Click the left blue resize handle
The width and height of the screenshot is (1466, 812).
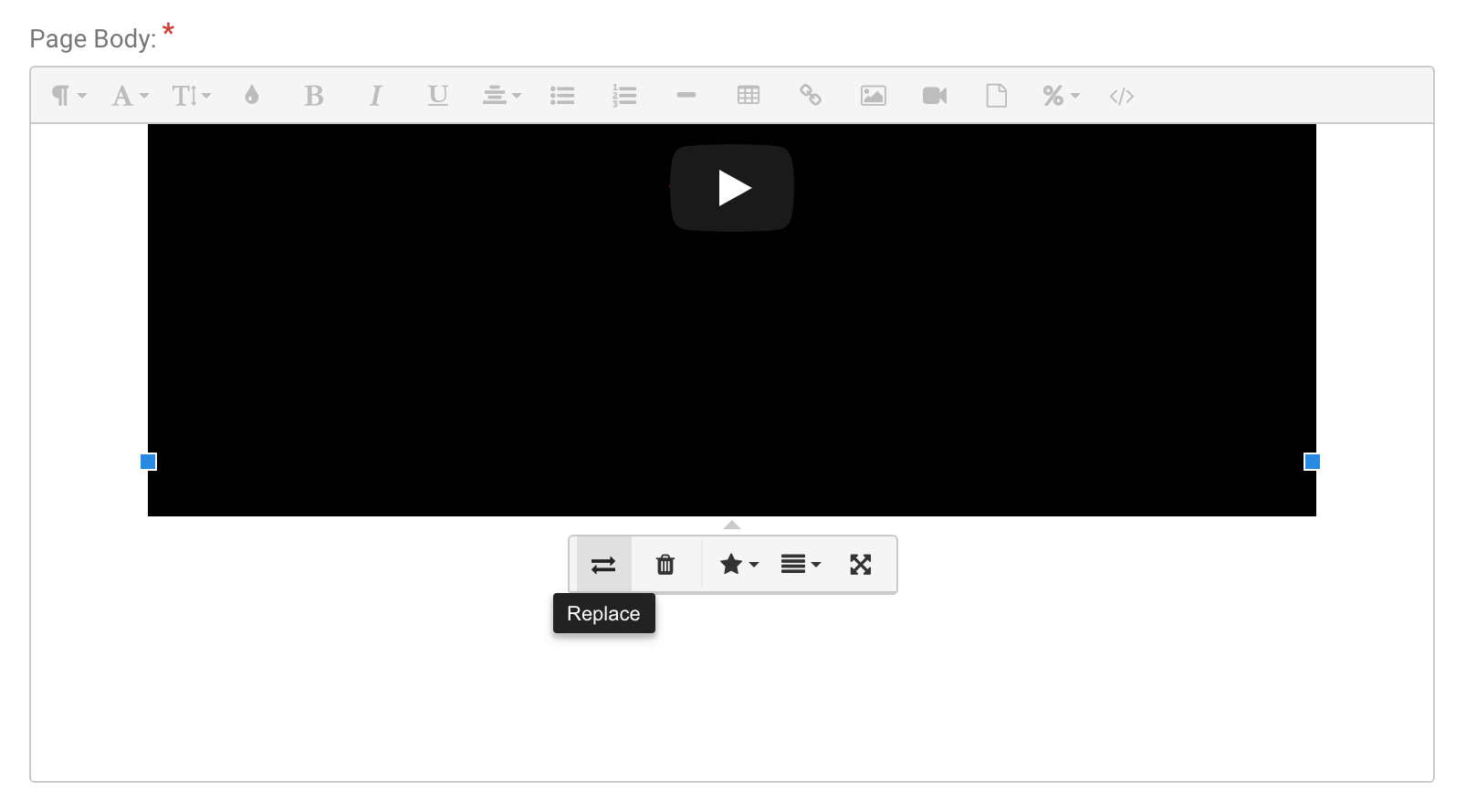coord(149,462)
